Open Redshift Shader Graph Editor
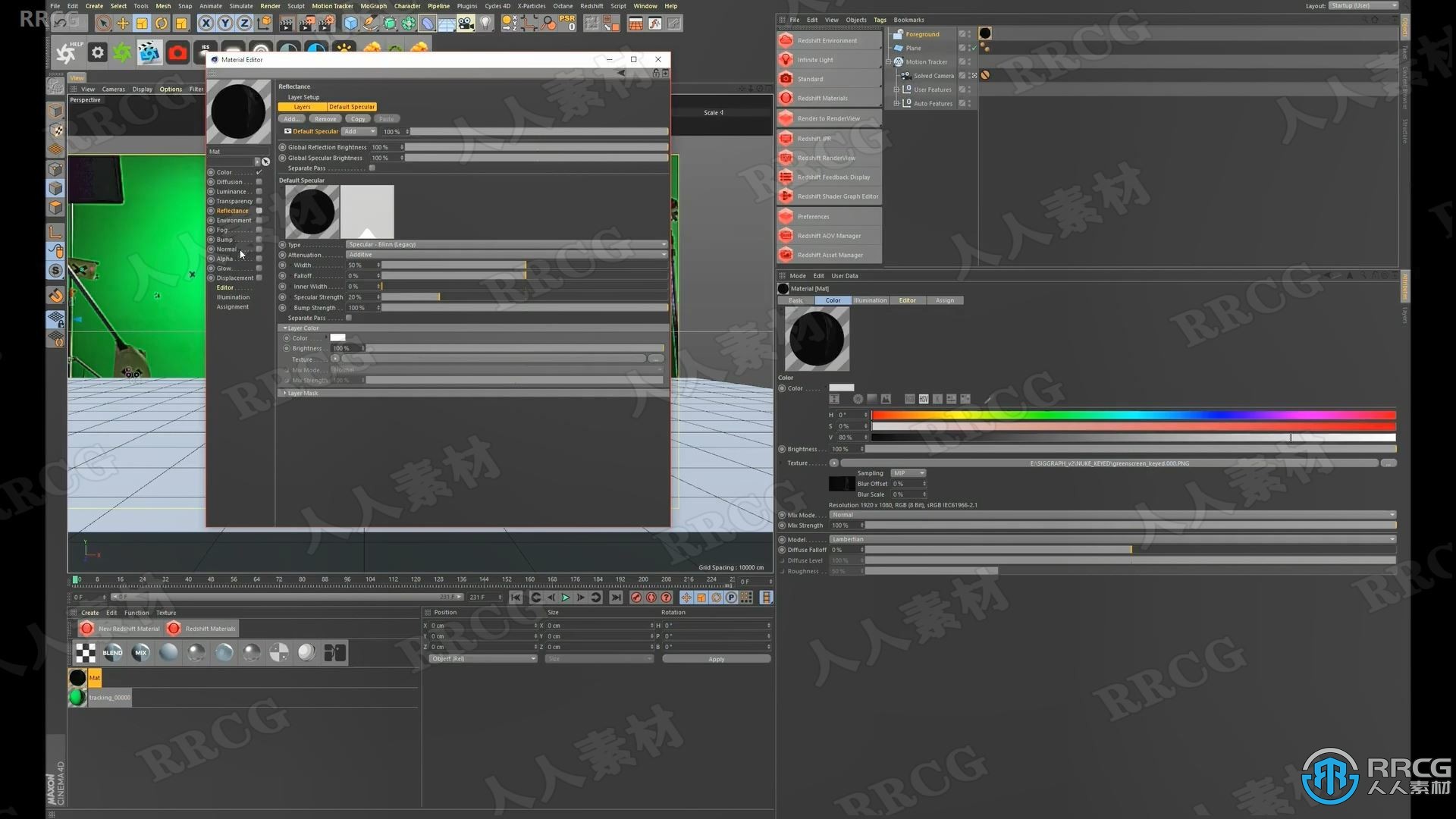 point(829,196)
